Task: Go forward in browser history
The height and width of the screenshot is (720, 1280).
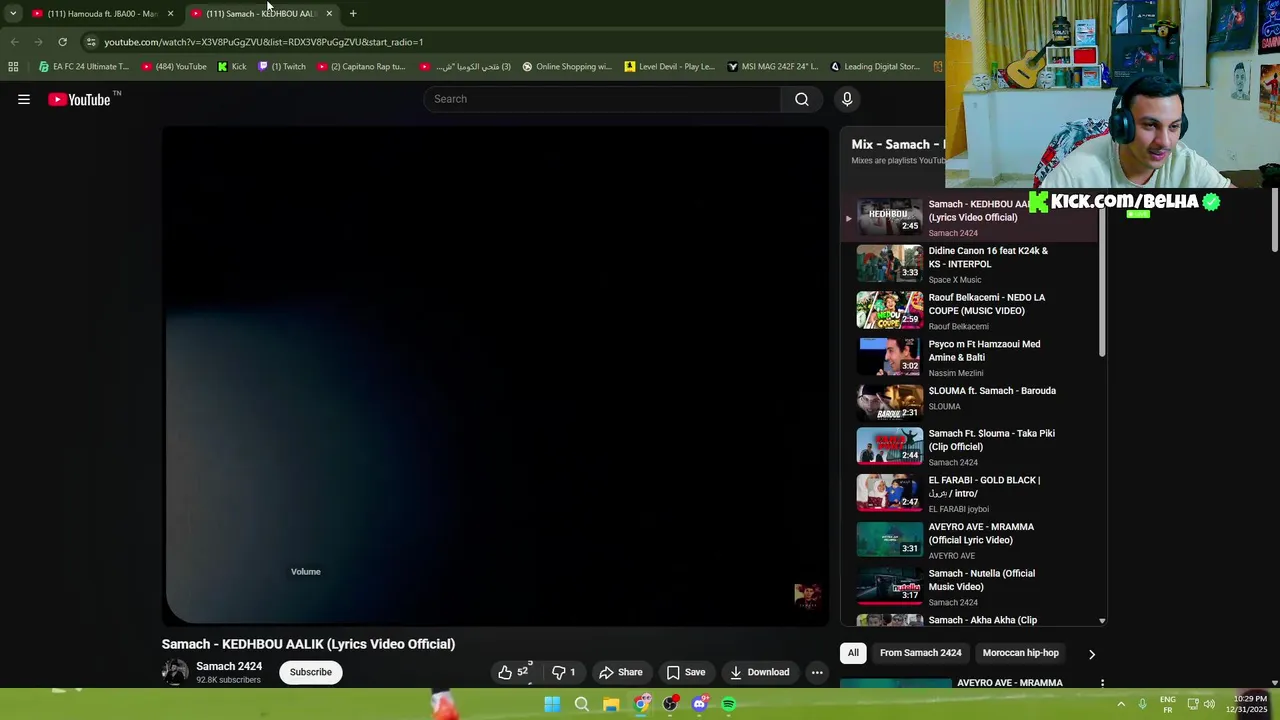Action: click(38, 42)
